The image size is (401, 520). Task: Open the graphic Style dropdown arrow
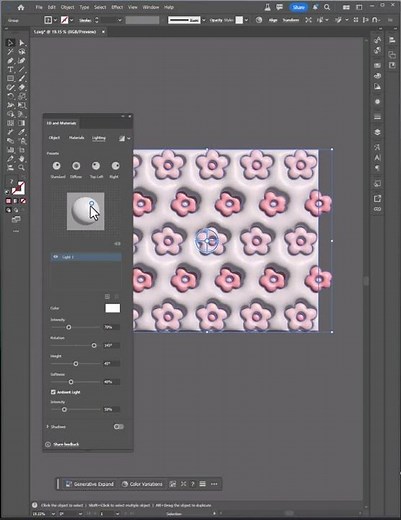(x=246, y=20)
